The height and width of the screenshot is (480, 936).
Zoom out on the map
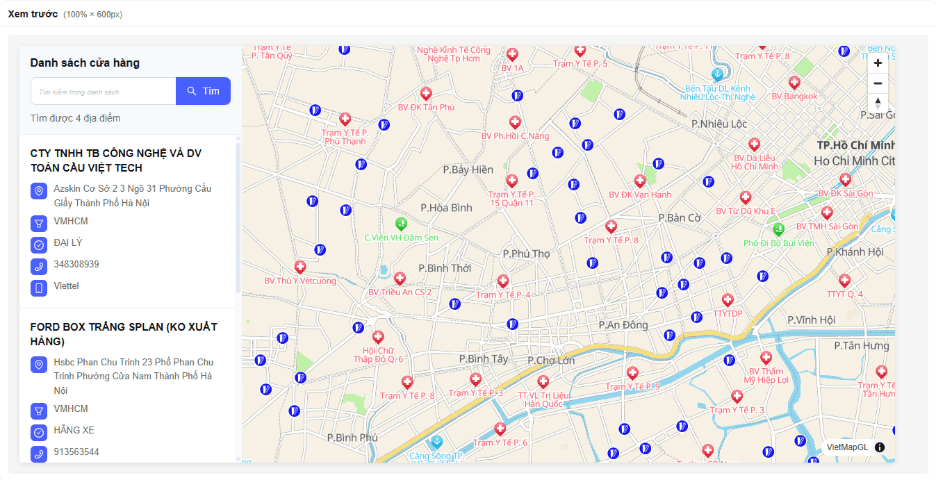[x=878, y=83]
